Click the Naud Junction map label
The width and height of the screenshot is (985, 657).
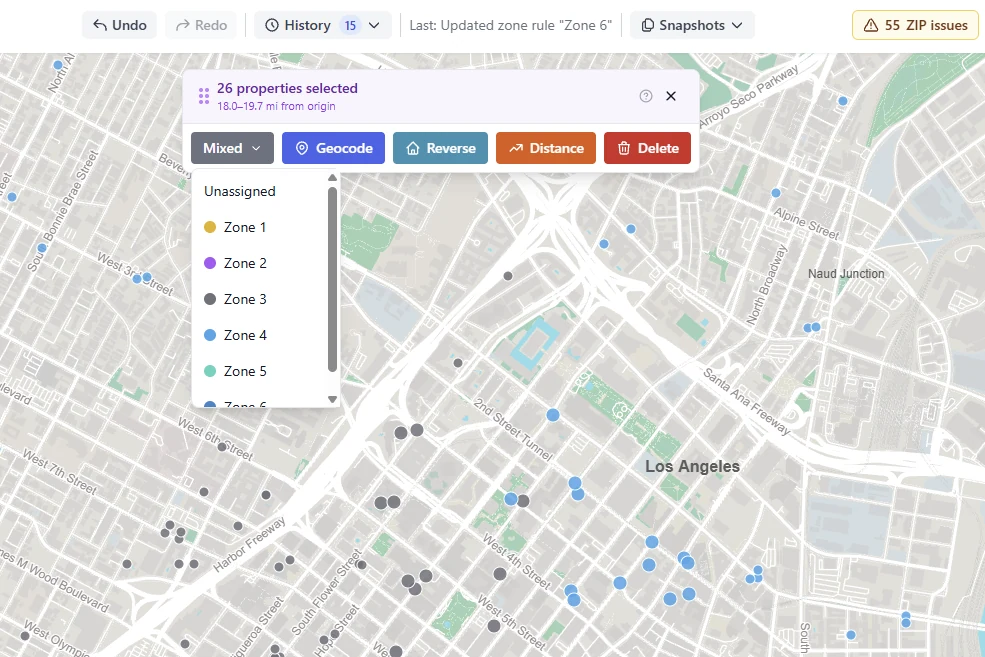point(846,274)
